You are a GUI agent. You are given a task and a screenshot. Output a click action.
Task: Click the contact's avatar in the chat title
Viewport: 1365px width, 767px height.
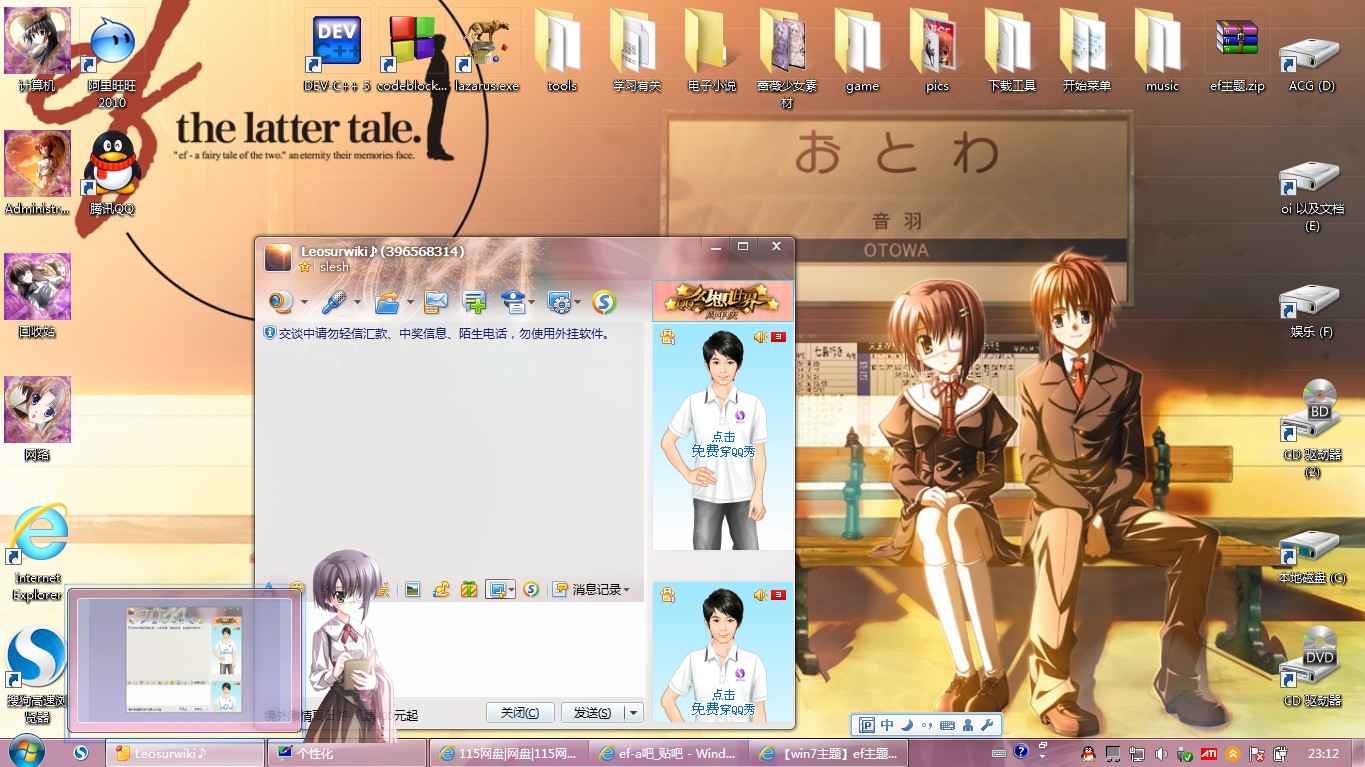(278, 258)
